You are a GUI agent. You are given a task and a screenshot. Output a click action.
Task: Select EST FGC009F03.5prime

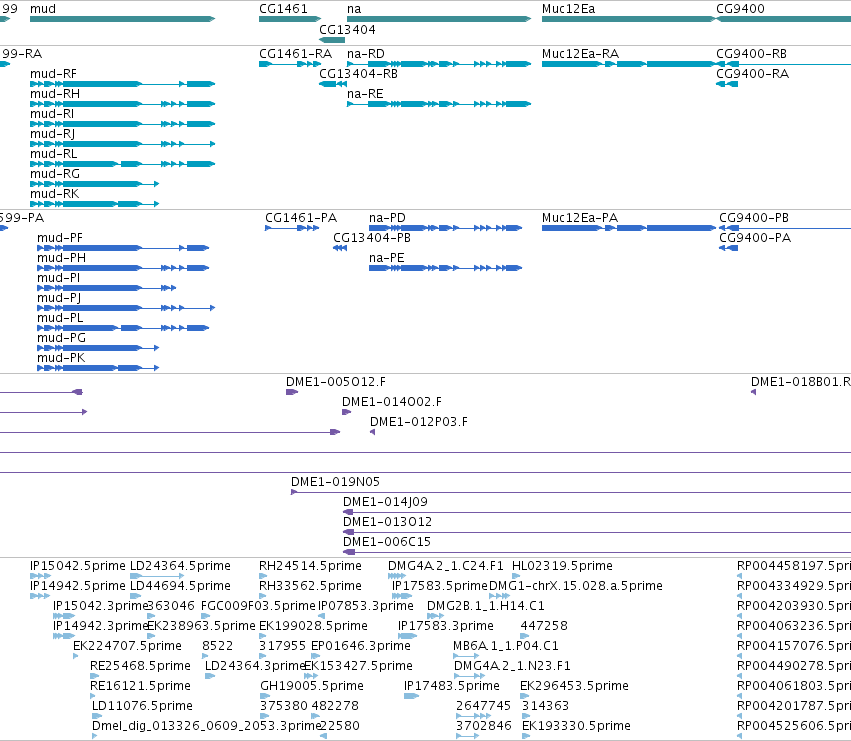pyautogui.click(x=205, y=616)
